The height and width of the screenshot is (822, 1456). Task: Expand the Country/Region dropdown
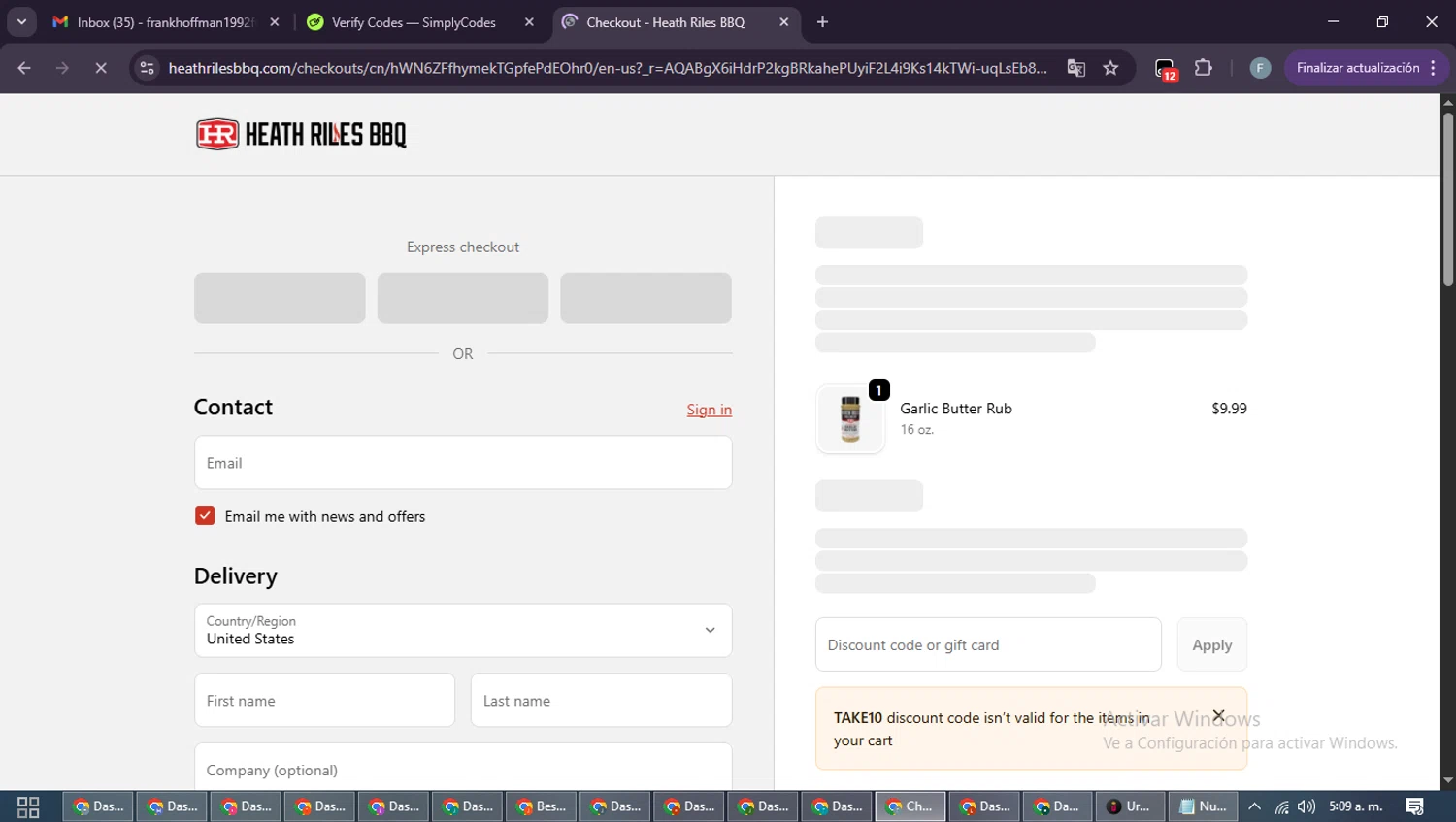[463, 631]
